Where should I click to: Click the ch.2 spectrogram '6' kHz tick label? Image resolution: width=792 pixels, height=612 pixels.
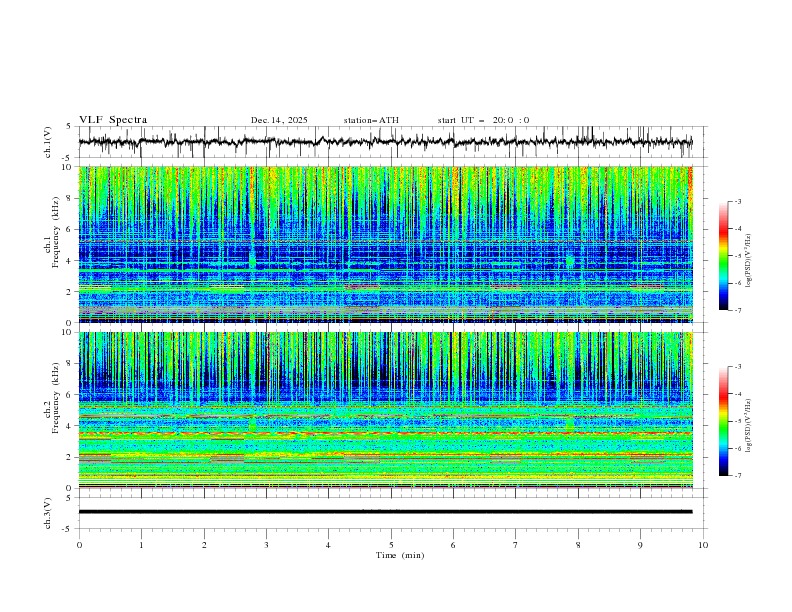[70, 395]
